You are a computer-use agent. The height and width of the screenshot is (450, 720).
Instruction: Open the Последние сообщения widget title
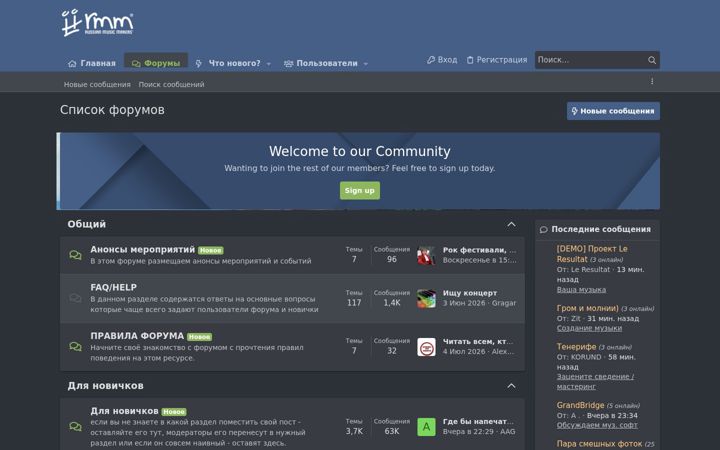(601, 229)
